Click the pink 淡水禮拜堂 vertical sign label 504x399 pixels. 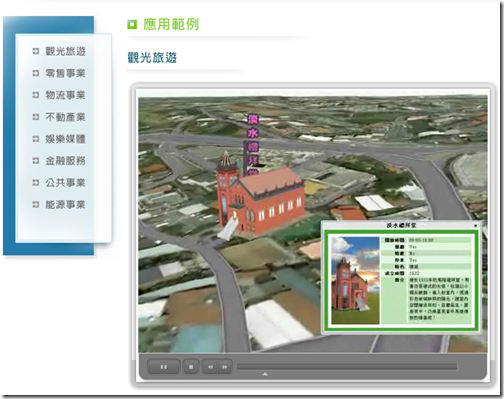coord(253,145)
